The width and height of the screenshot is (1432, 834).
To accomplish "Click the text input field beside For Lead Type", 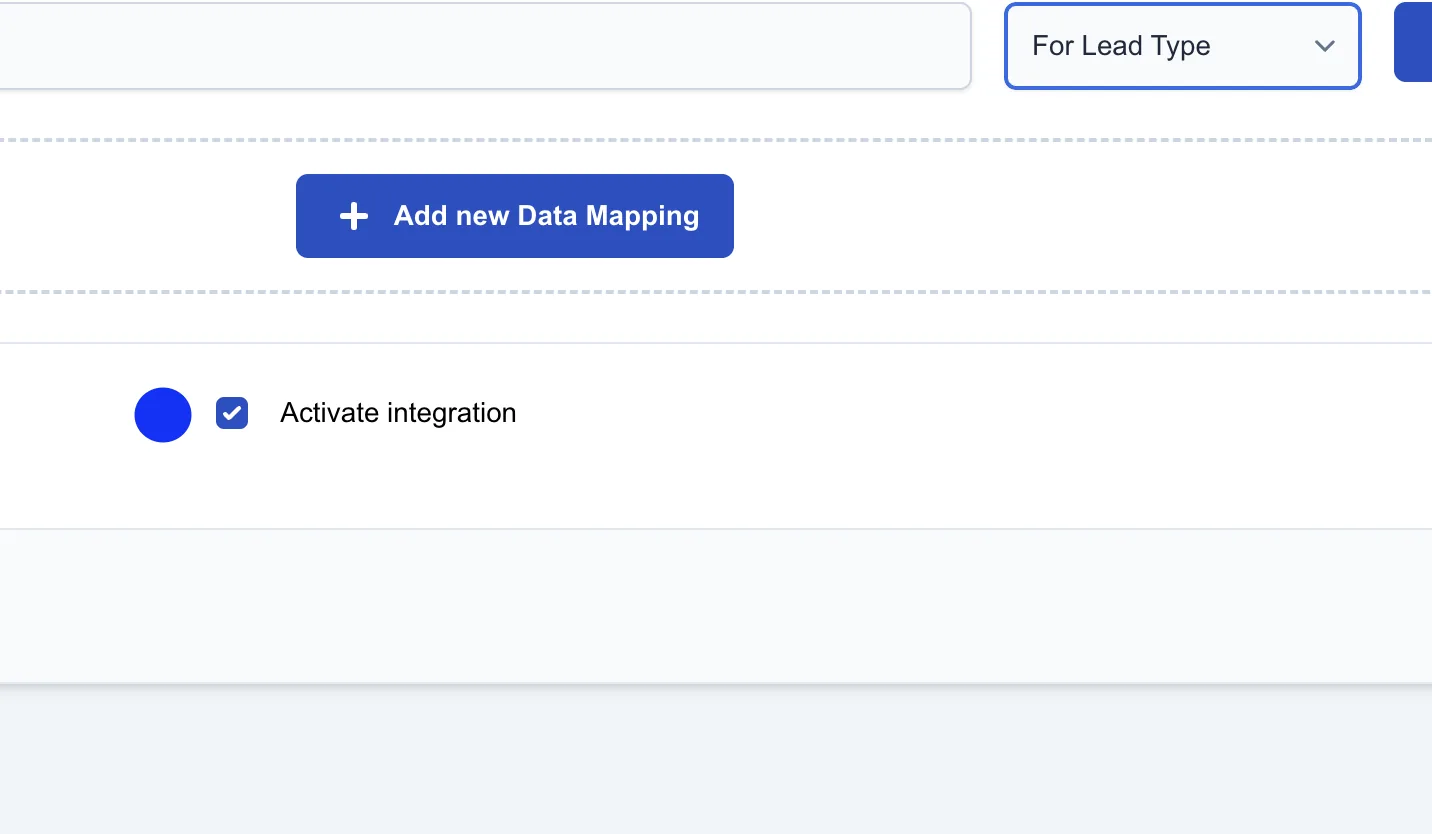I will pyautogui.click(x=485, y=46).
